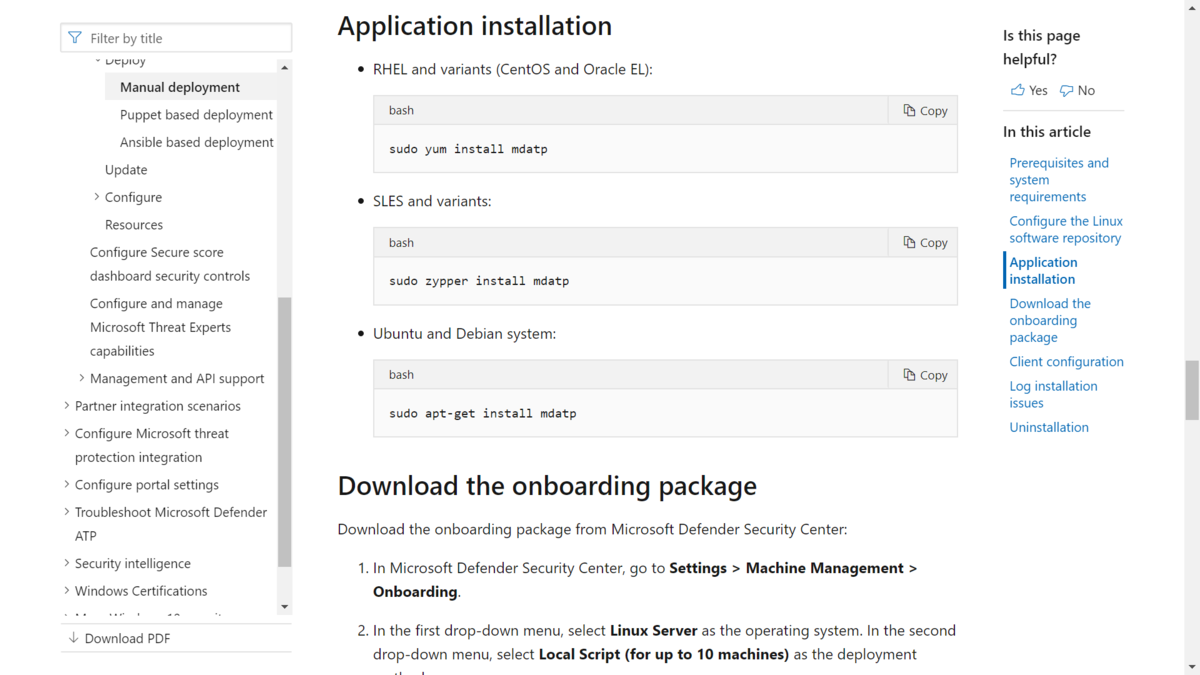Click the page scrollbar thumb

1192,391
